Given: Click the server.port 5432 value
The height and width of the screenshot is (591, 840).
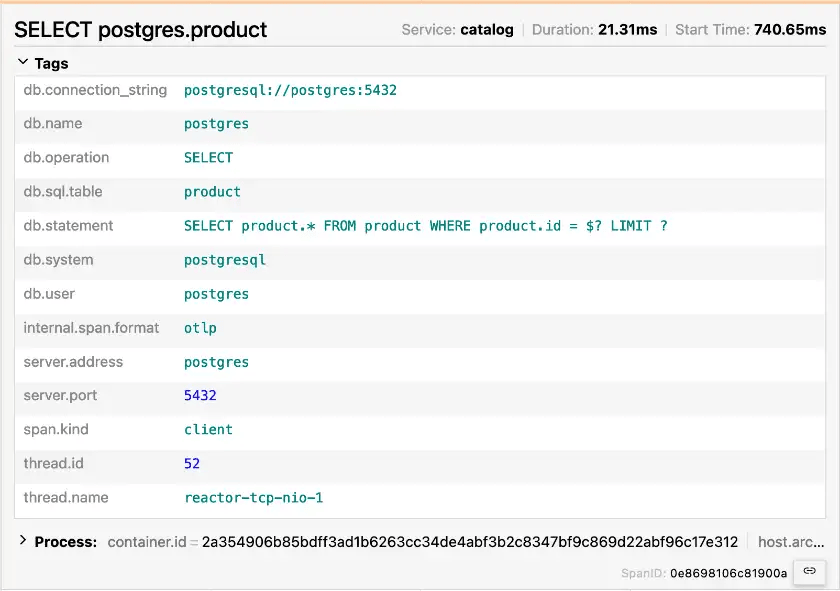Looking at the screenshot, I should [200, 396].
